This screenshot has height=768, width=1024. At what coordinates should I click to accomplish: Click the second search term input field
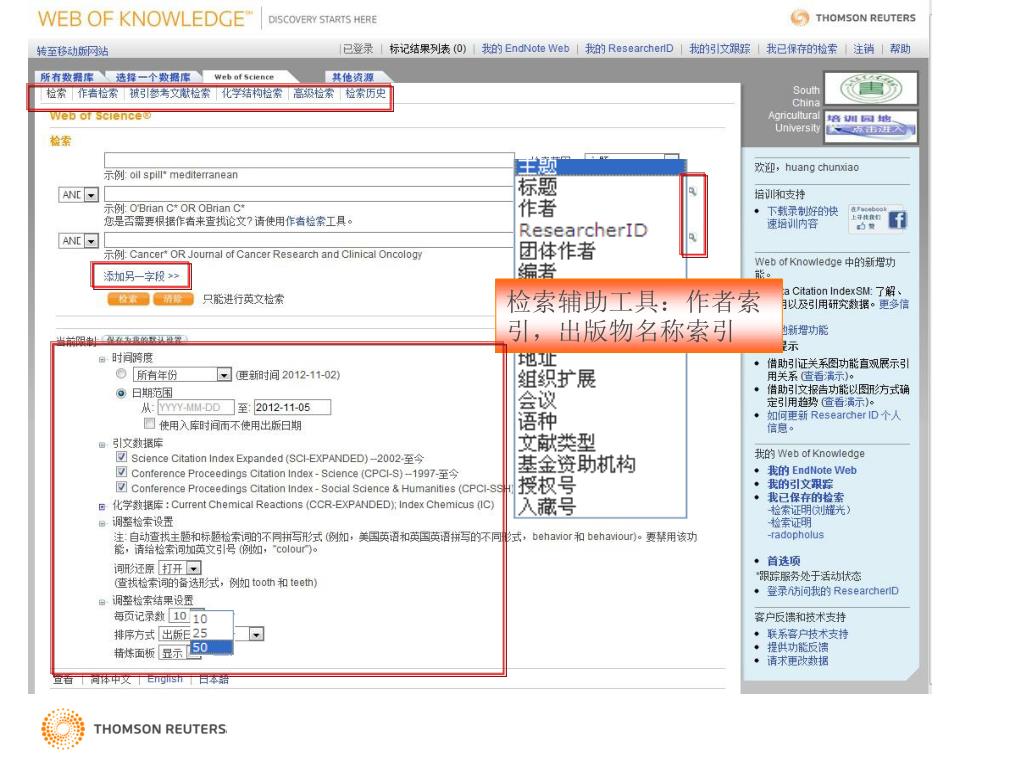coord(309,195)
